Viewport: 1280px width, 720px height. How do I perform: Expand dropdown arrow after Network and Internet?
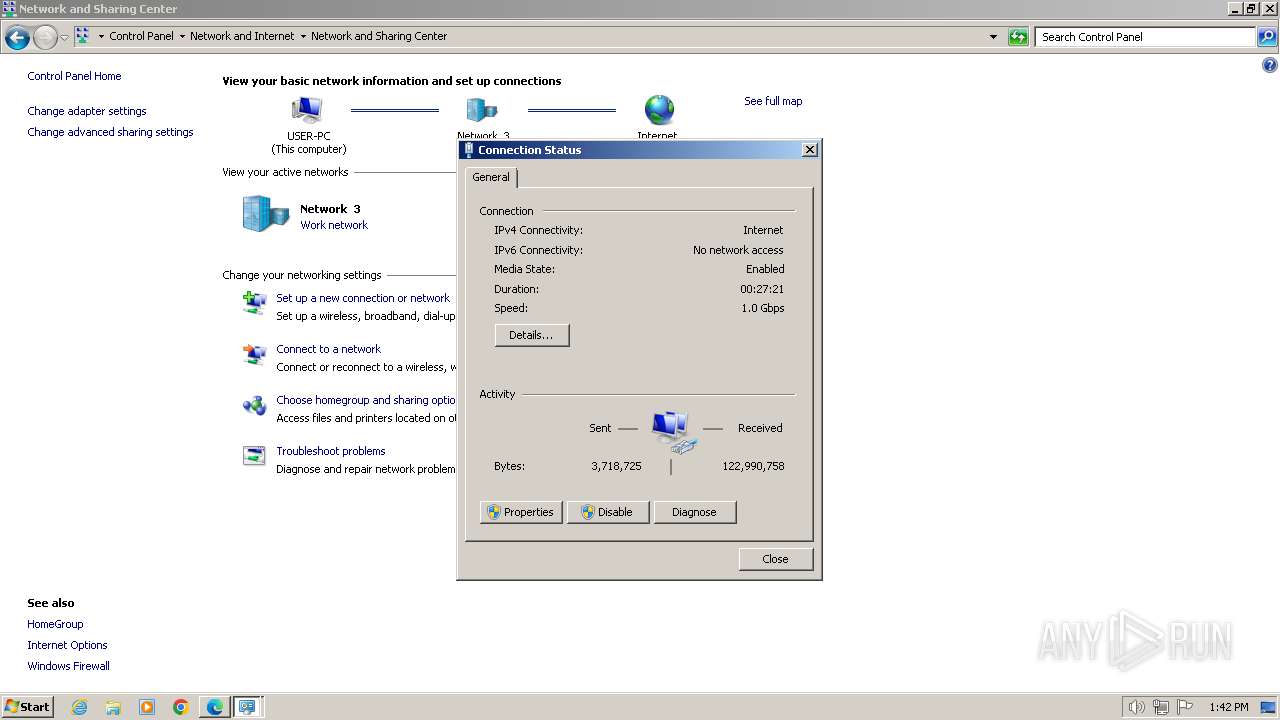[303, 37]
